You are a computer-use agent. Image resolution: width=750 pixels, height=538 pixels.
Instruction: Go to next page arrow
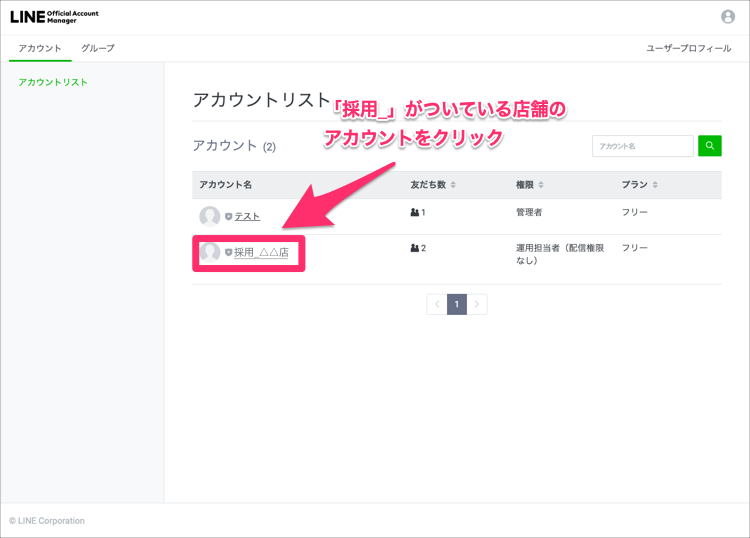pyautogui.click(x=477, y=304)
